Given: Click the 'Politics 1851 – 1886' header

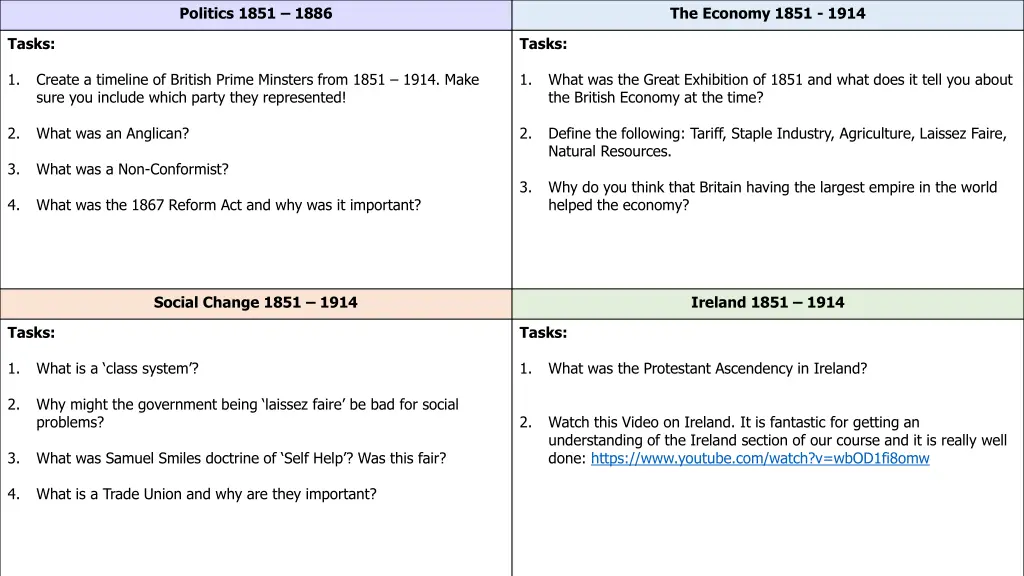Looking at the screenshot, I should tap(256, 14).
